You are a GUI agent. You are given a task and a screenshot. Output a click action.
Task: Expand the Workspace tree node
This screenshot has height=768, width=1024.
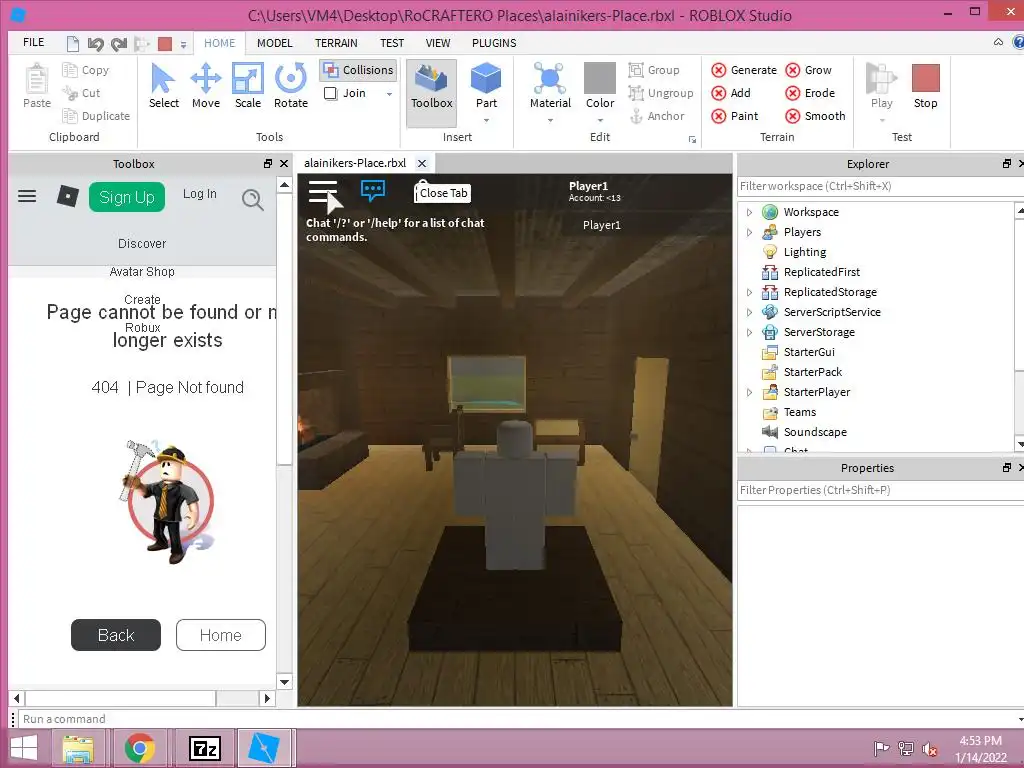pyautogui.click(x=749, y=212)
